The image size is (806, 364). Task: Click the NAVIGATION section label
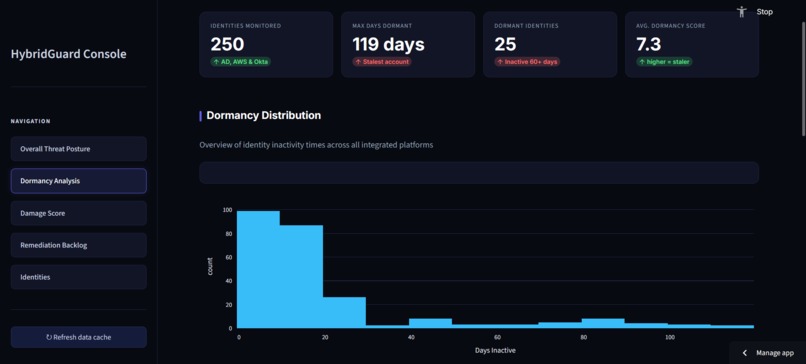(x=30, y=121)
